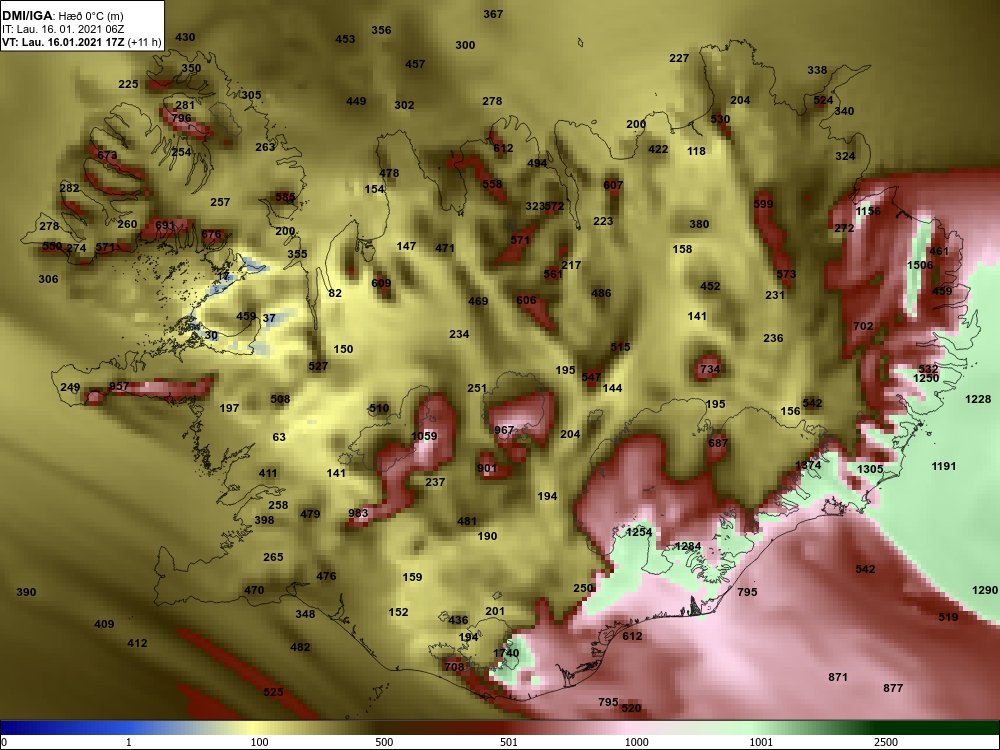Click the 227 value on the map
The image size is (1000, 750).
tap(679, 58)
